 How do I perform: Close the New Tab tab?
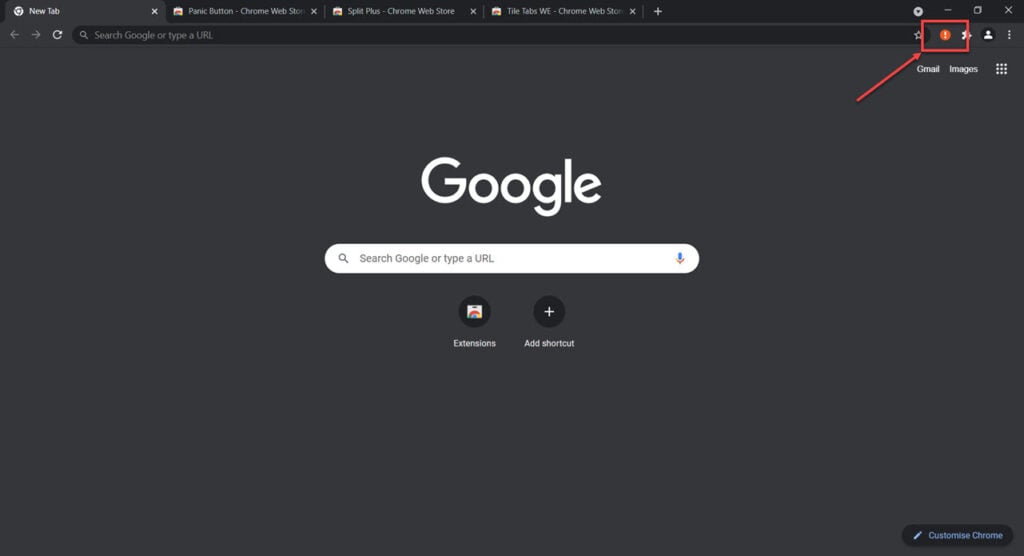155,11
